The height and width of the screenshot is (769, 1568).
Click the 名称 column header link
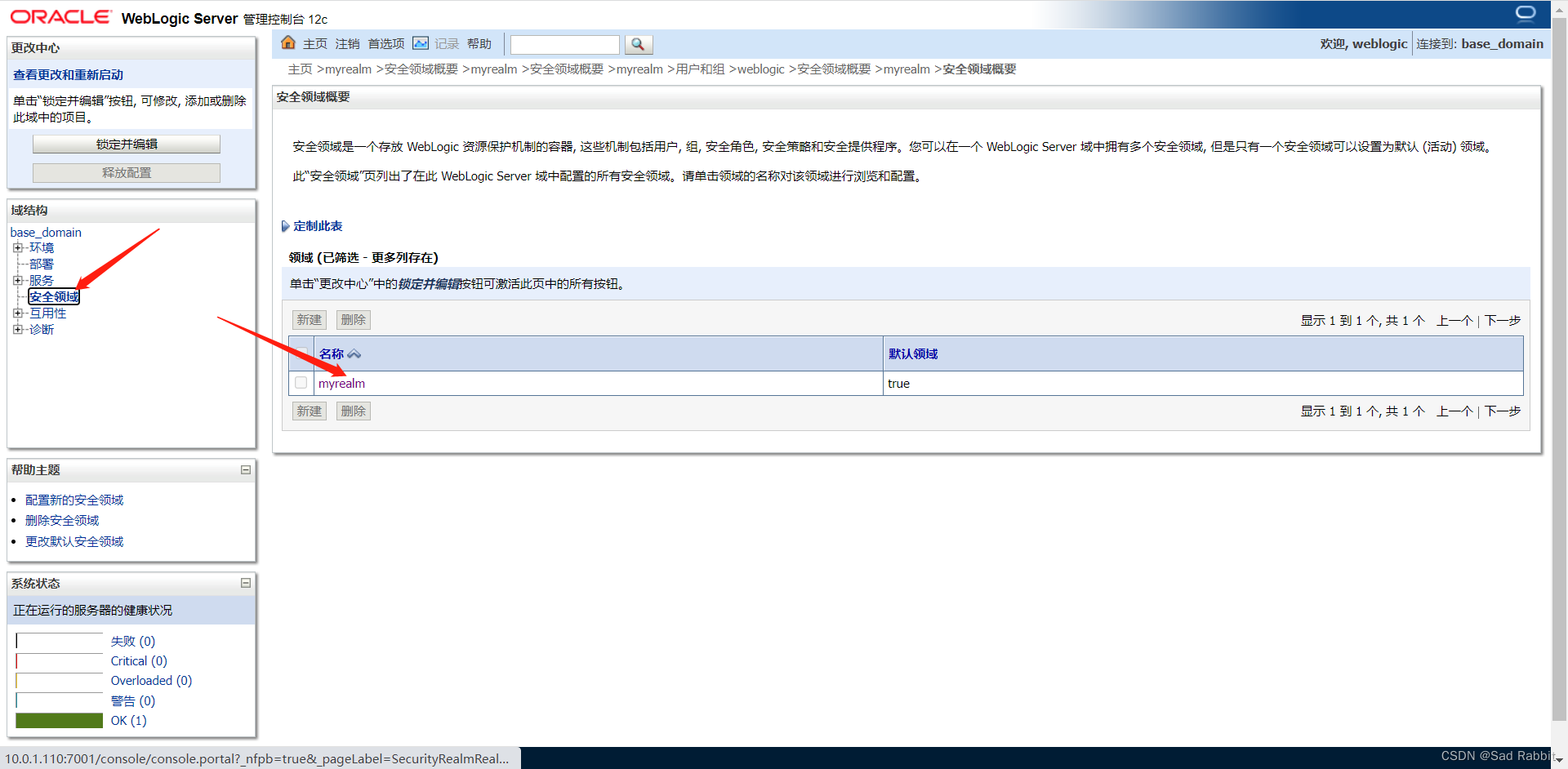(x=332, y=354)
